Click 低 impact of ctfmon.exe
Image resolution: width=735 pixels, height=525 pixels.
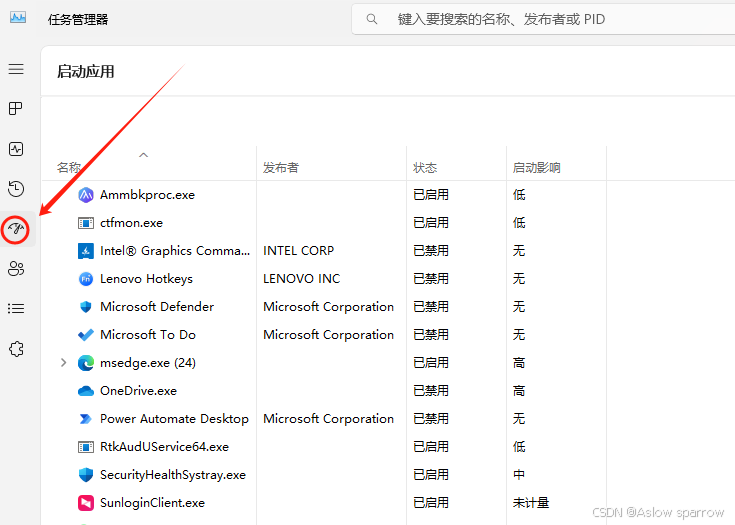pos(519,223)
